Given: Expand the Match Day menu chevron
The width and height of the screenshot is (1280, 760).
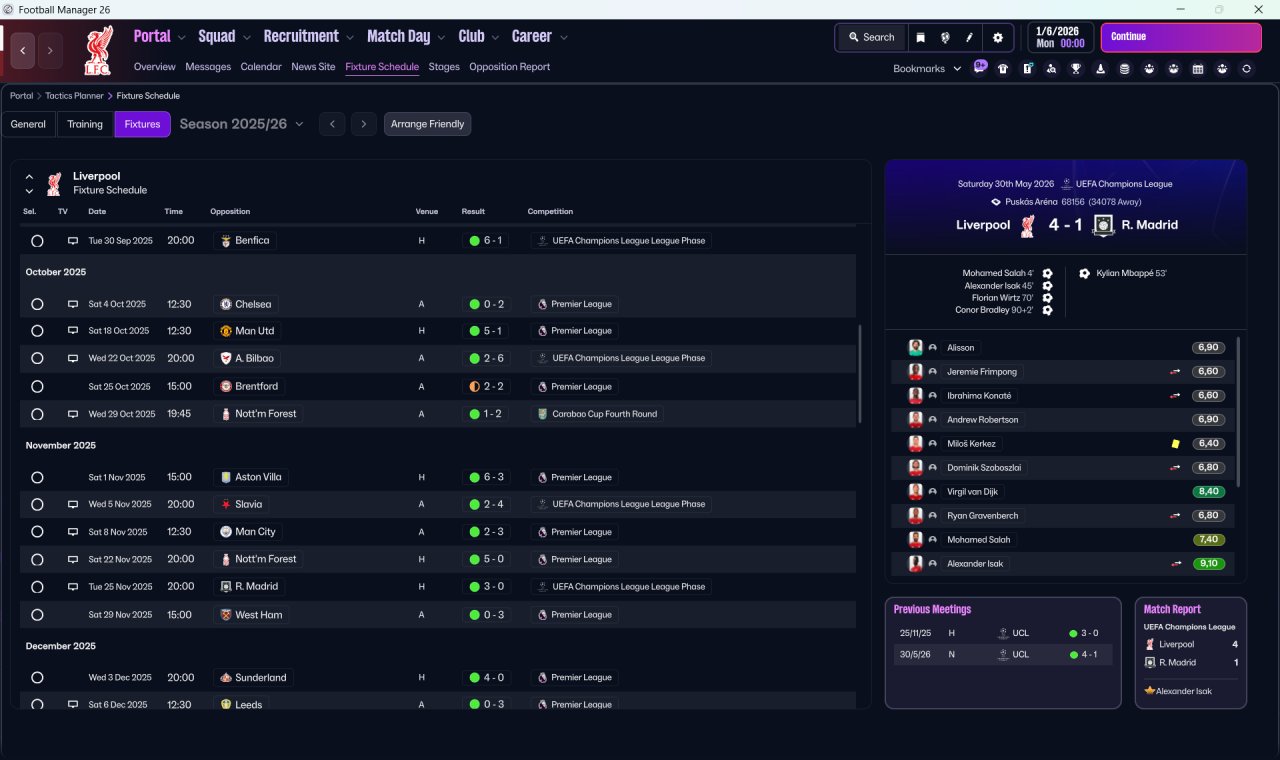Looking at the screenshot, I should coord(441,37).
